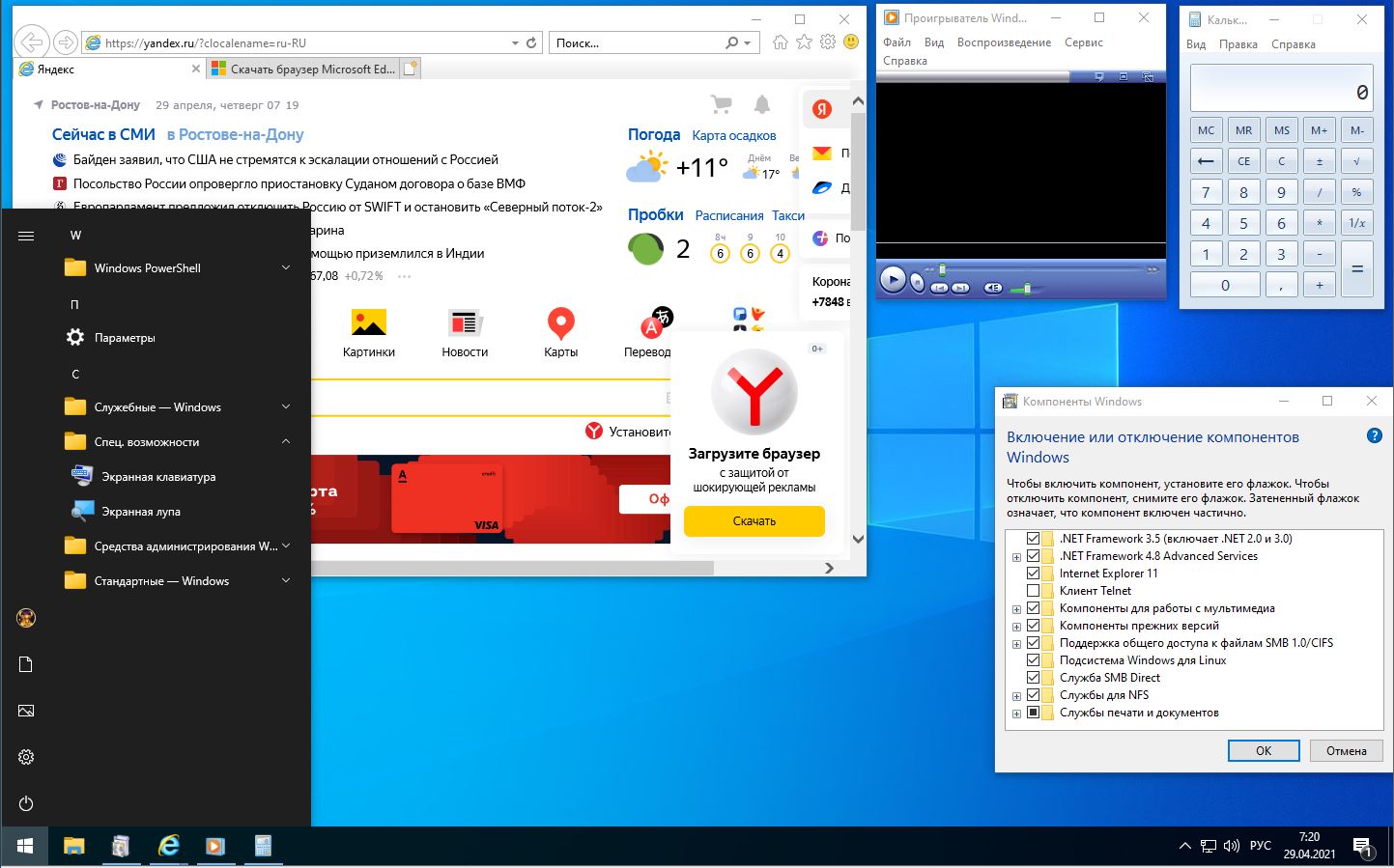Toggle Службы для NFS checkbox
The image size is (1394, 868).
point(1033,695)
